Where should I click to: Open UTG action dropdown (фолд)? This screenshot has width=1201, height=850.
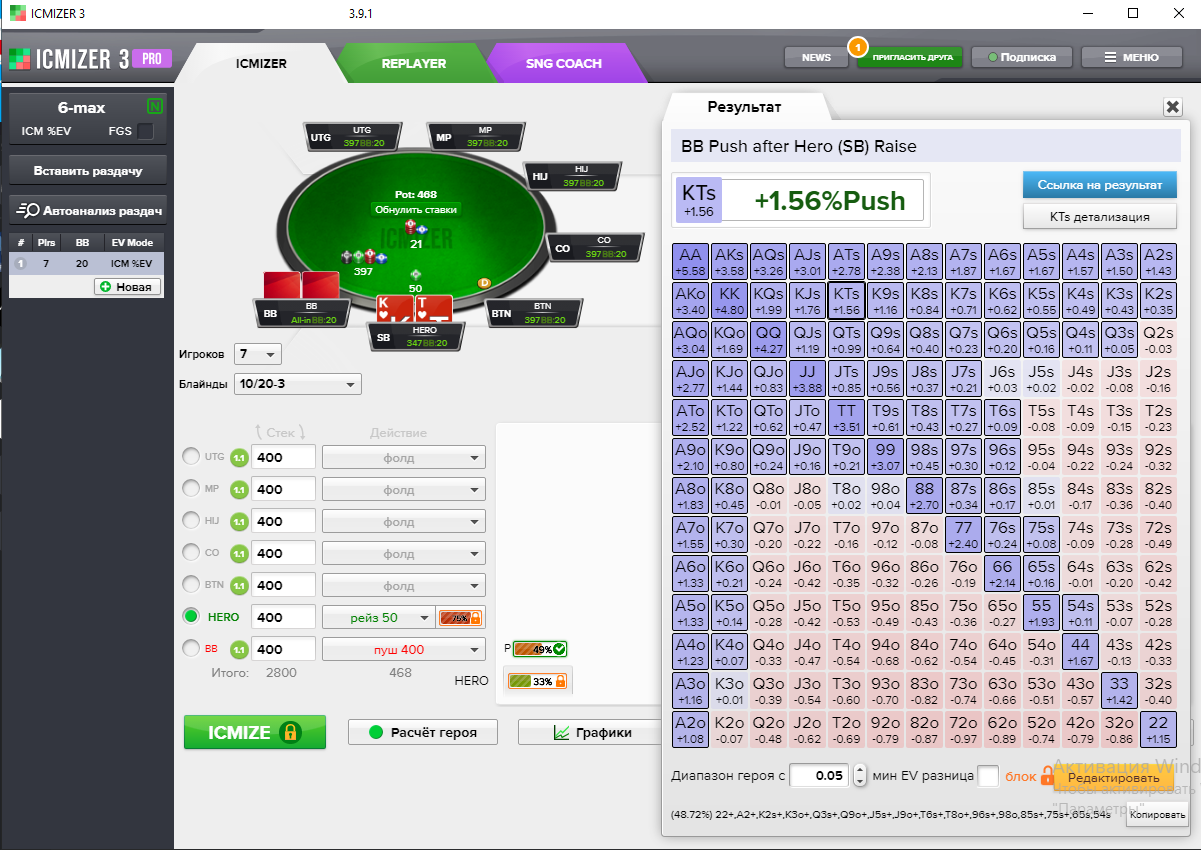coord(404,458)
